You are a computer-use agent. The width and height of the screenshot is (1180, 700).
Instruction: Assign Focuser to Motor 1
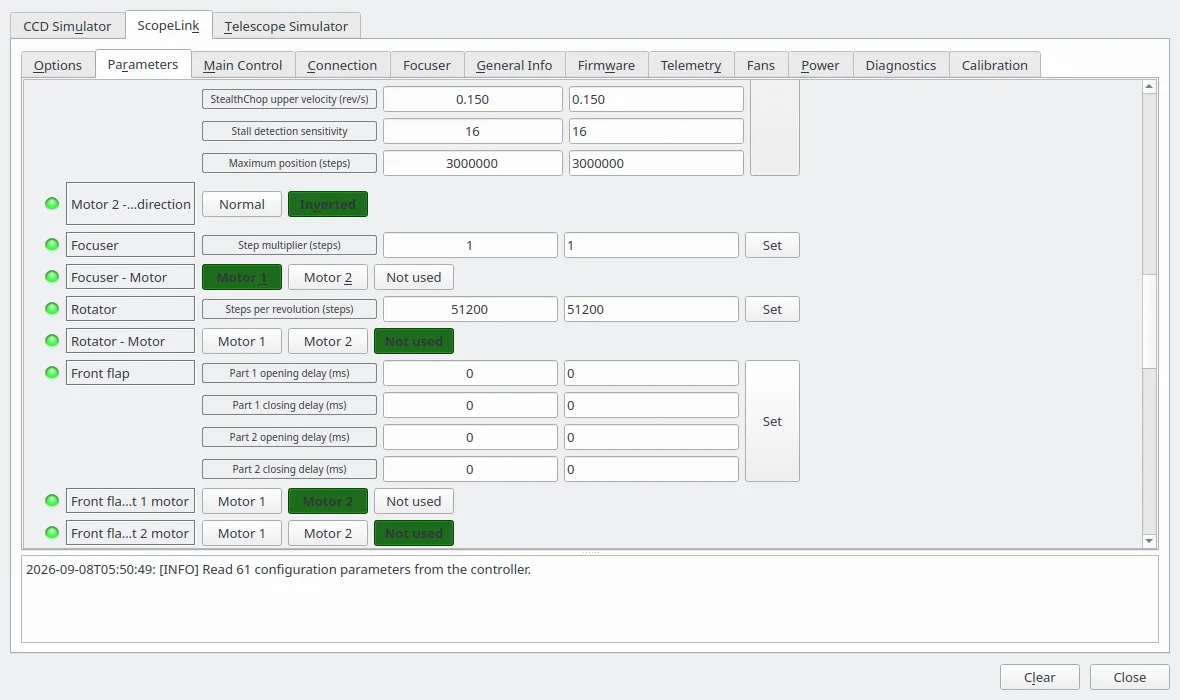pyautogui.click(x=242, y=277)
